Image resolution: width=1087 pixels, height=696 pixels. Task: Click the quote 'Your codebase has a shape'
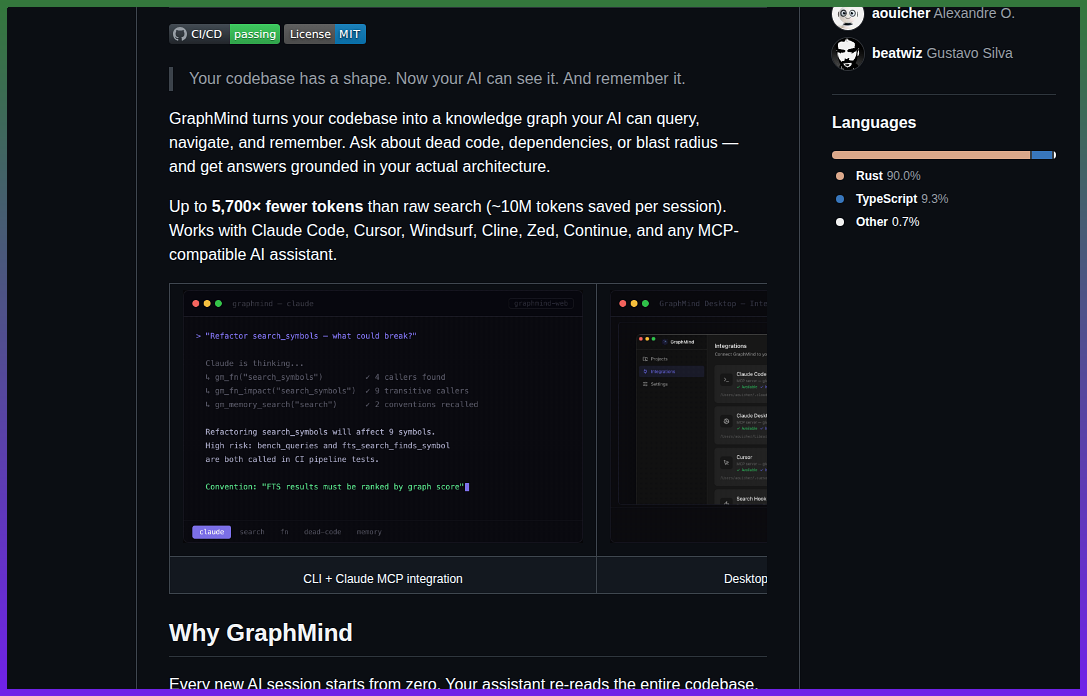coord(437,79)
